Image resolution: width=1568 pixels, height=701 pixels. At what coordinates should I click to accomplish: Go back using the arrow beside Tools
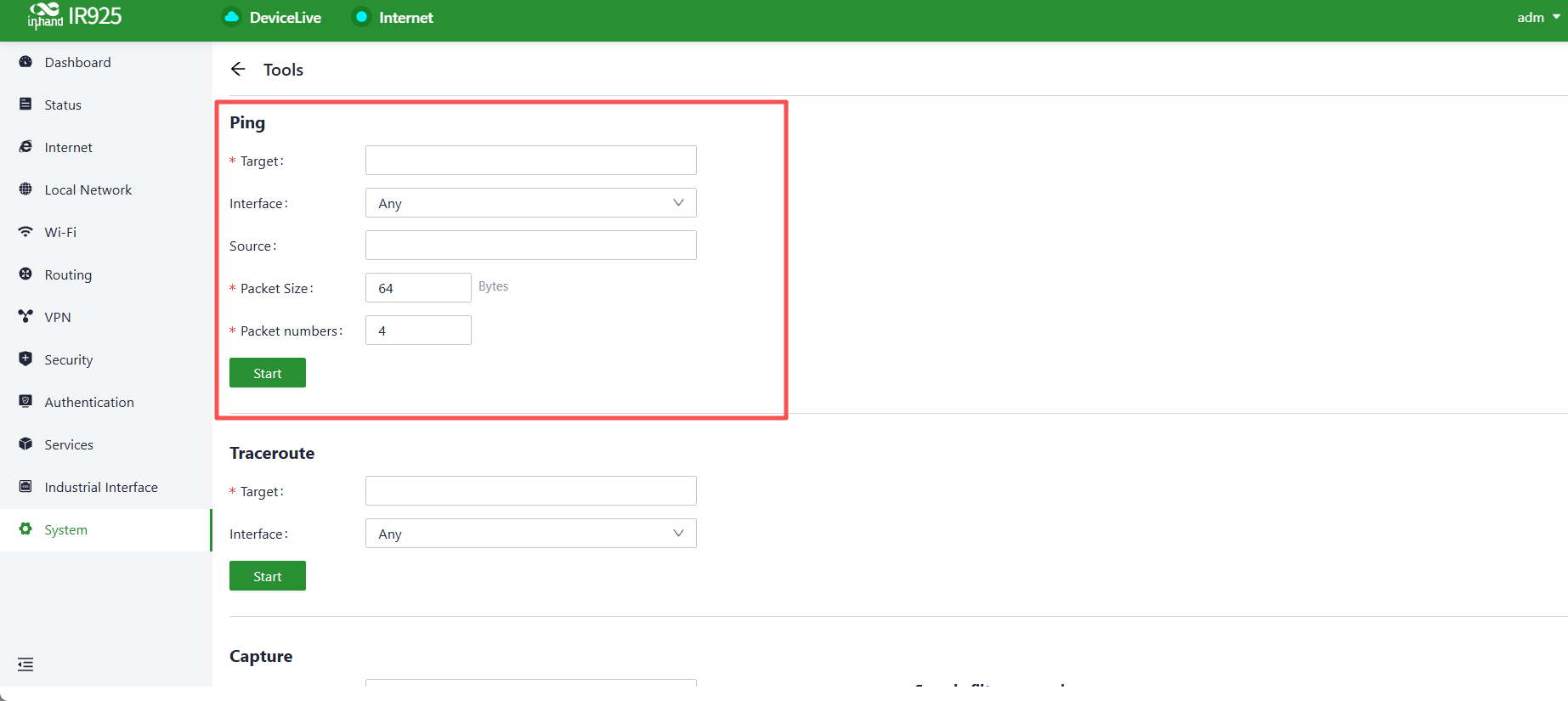[238, 69]
